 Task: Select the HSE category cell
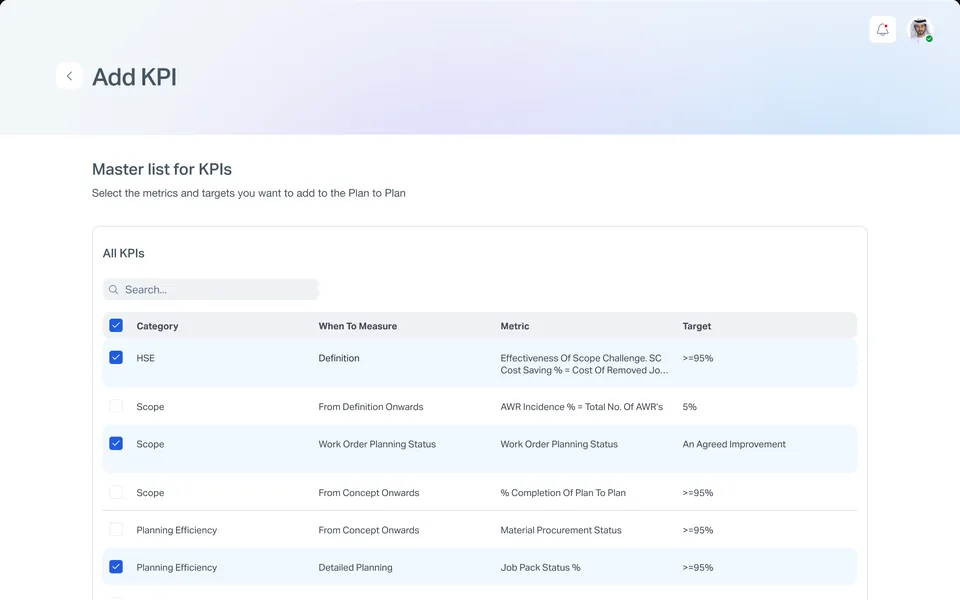(x=146, y=358)
